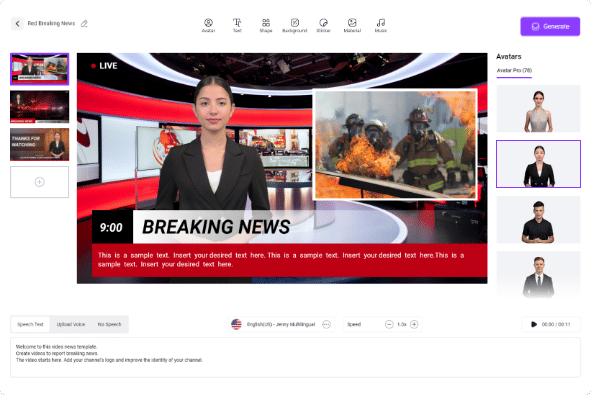Open the Avatar tool in toolbar
Image resolution: width=591 pixels, height=395 pixels.
point(208,25)
